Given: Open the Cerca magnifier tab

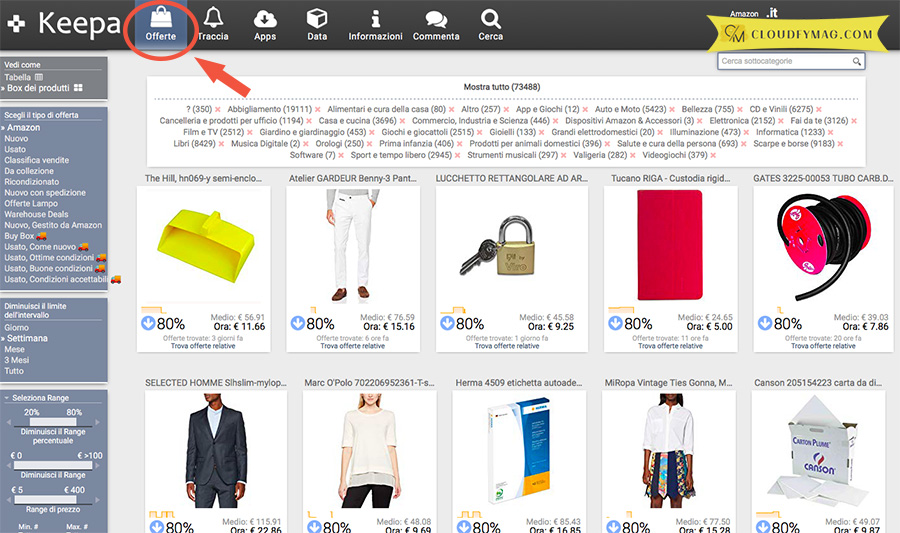Looking at the screenshot, I should [490, 24].
